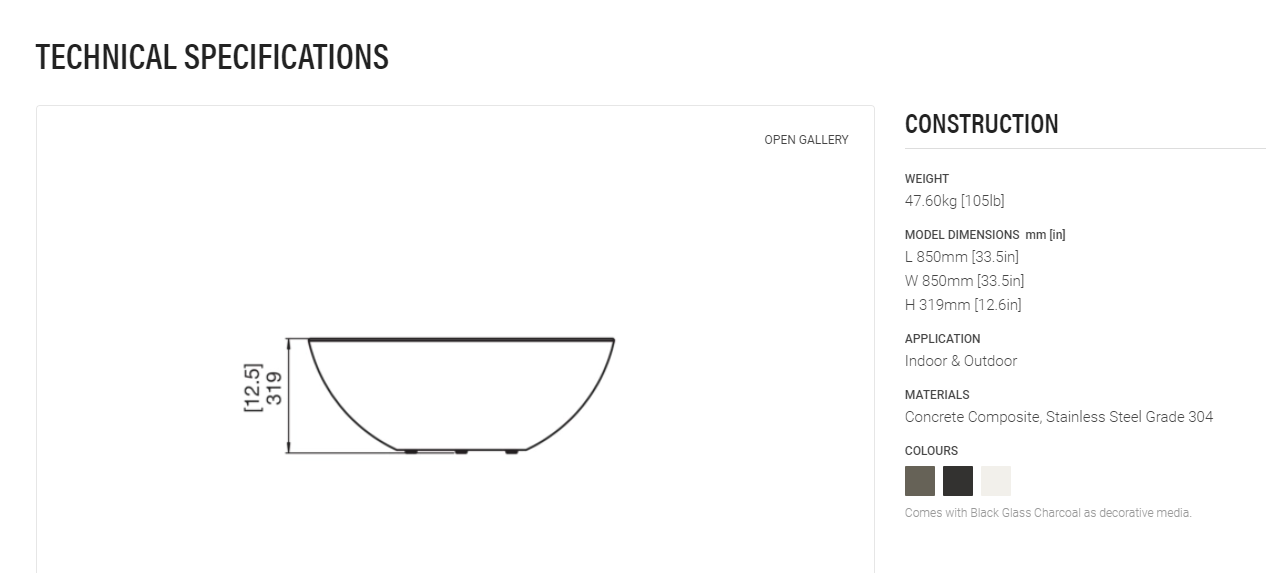This screenshot has height=573, width=1266.
Task: Click the Black Glass Charcoal note
Action: click(x=1048, y=513)
